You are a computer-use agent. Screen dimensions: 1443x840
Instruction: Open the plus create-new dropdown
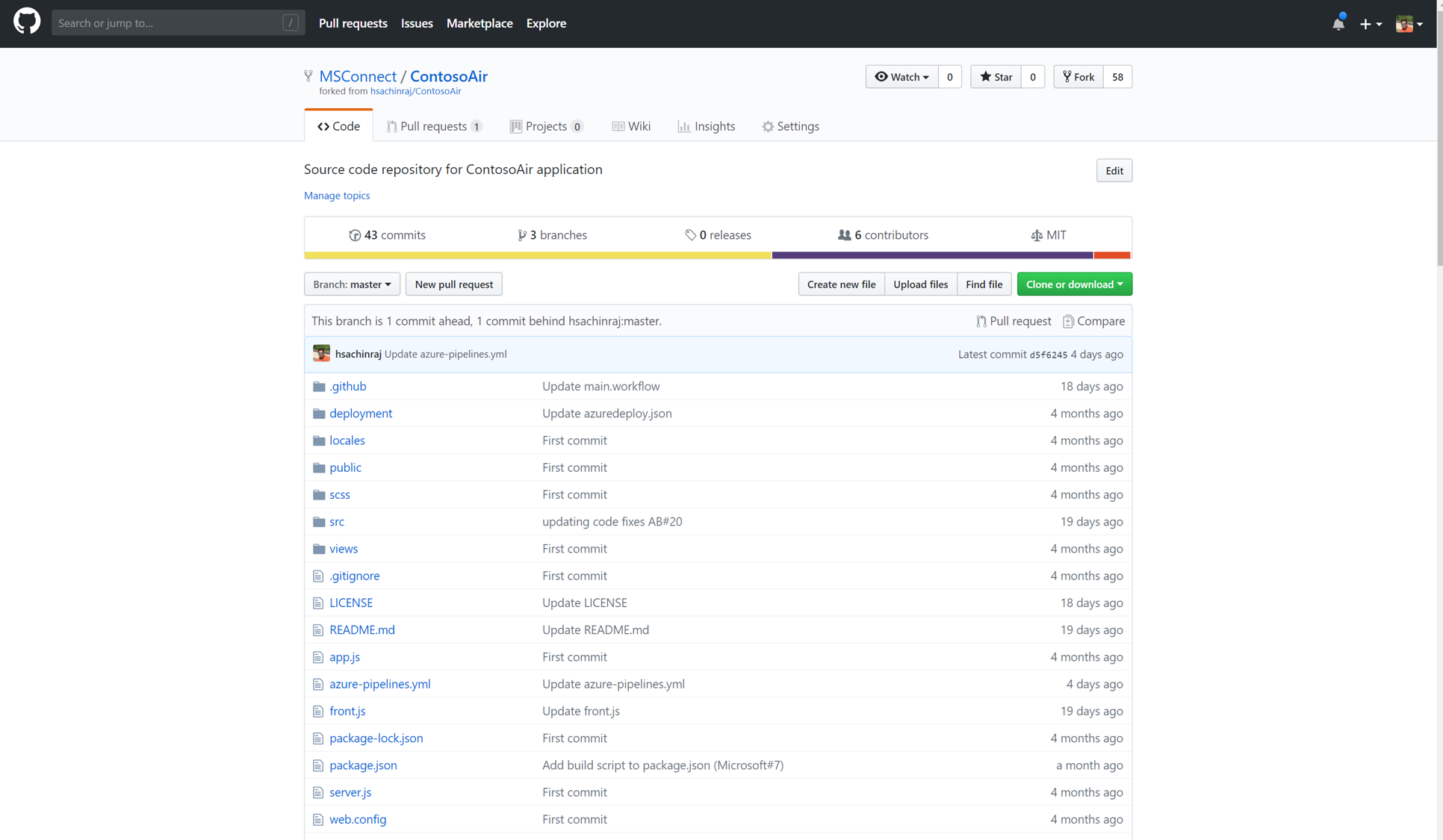(1370, 24)
